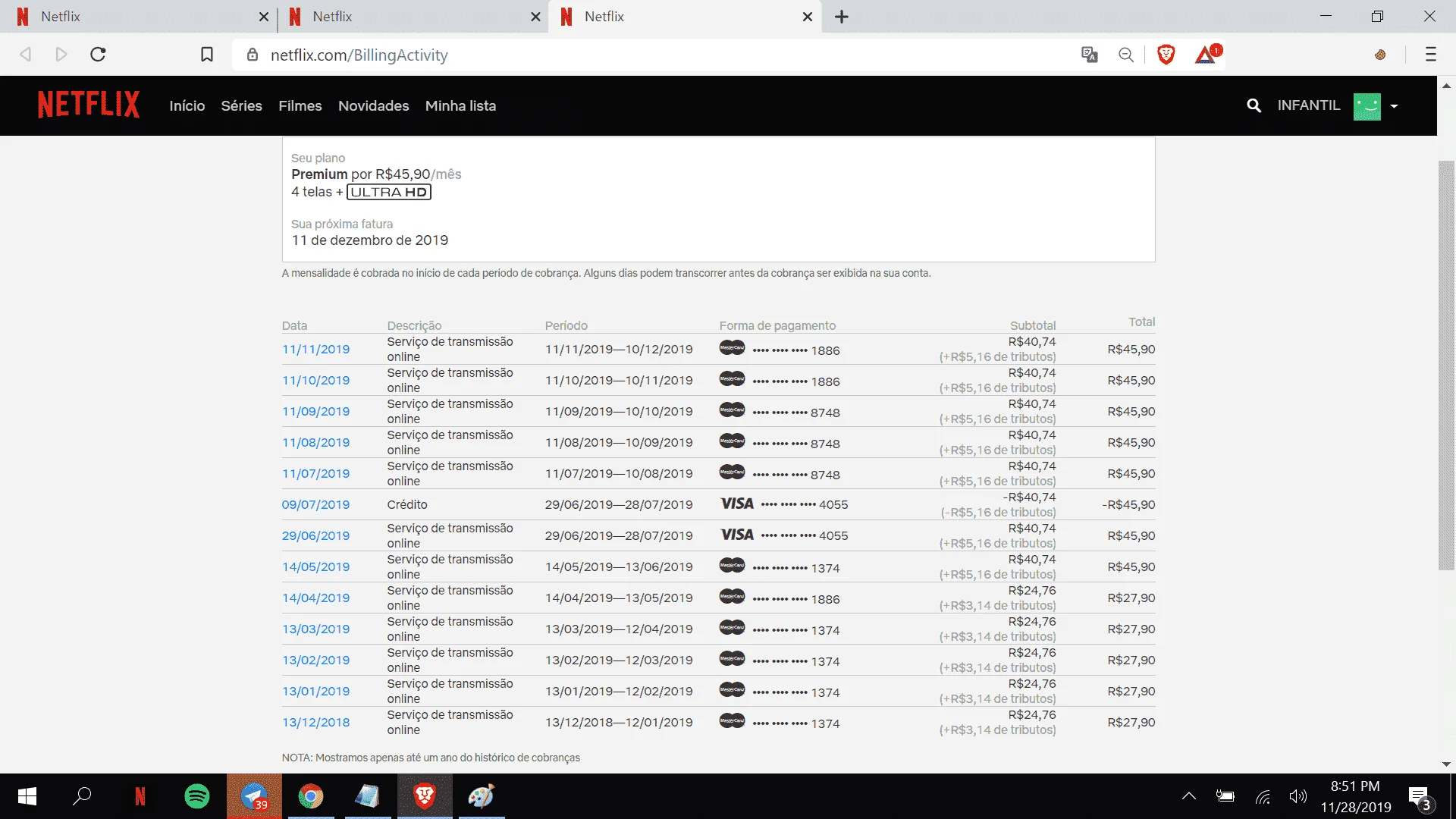Open invoice dated 13/03/2019
The height and width of the screenshot is (819, 1456).
pyautogui.click(x=315, y=629)
